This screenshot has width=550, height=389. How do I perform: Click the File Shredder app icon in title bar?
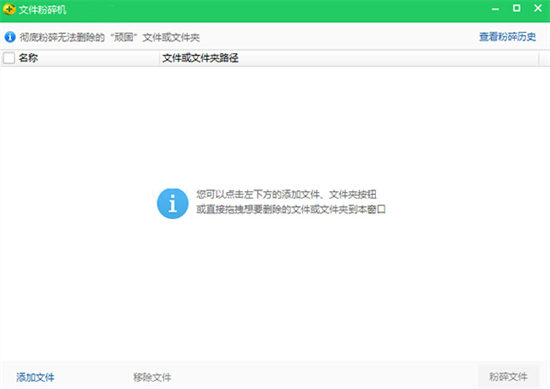click(9, 9)
